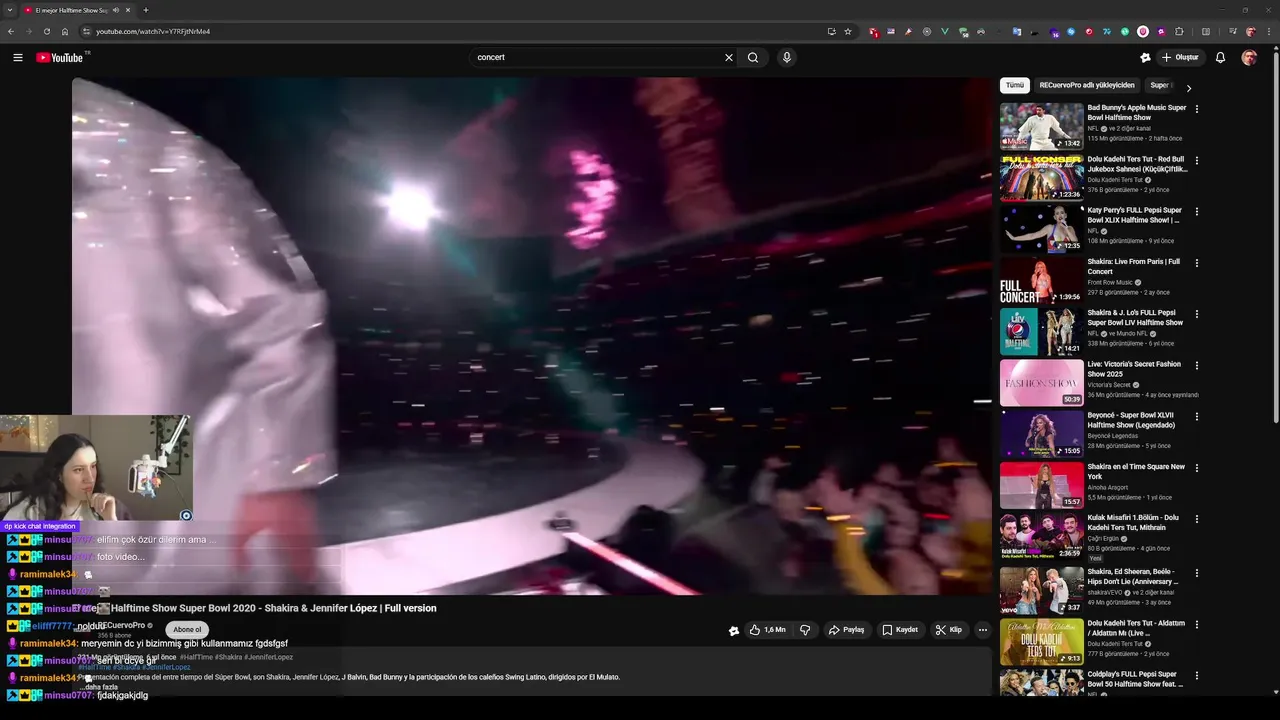Viewport: 1280px width, 720px height.
Task: Open Bad Bunny's Apple Music Halftime thumbnail
Action: coord(1041,126)
